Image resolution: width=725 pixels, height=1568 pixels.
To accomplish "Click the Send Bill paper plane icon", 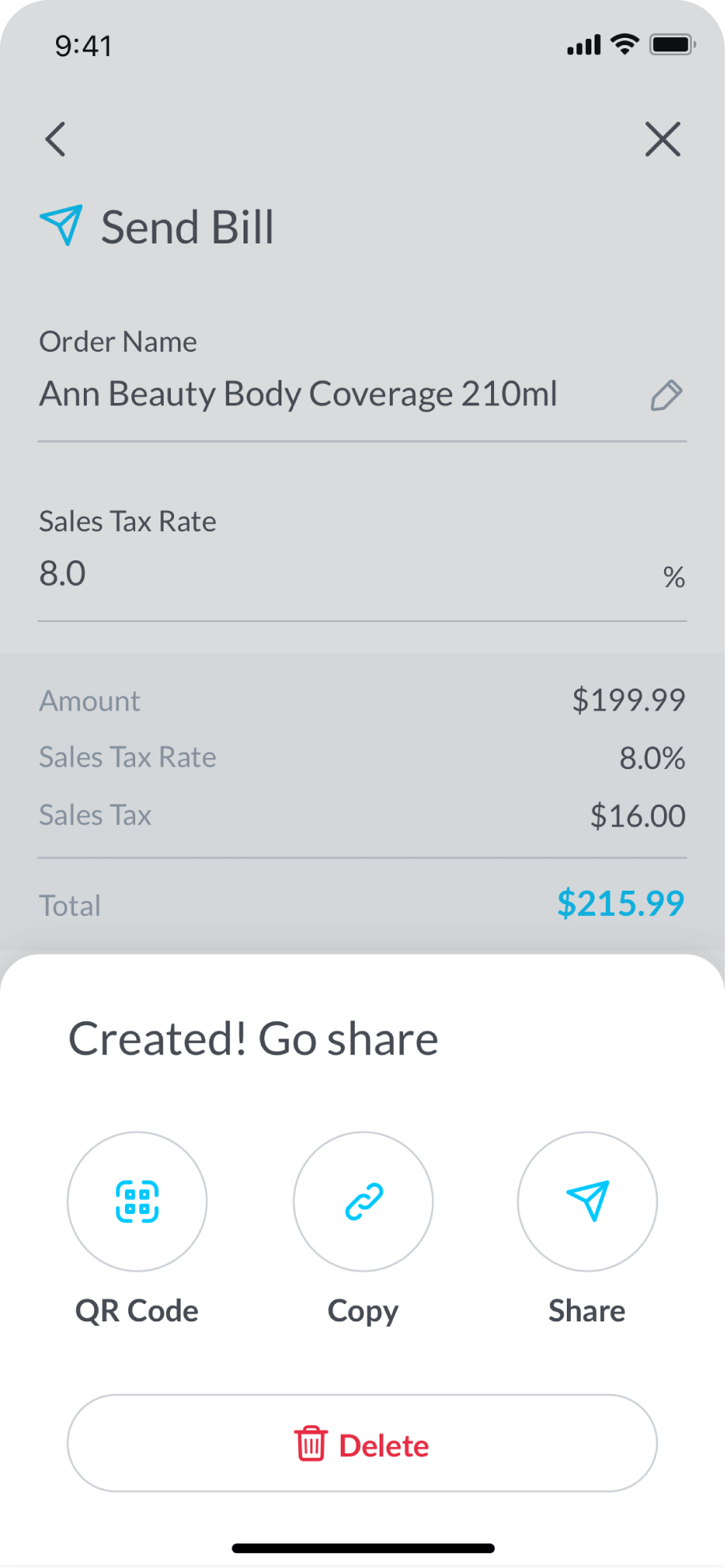I will tap(61, 226).
